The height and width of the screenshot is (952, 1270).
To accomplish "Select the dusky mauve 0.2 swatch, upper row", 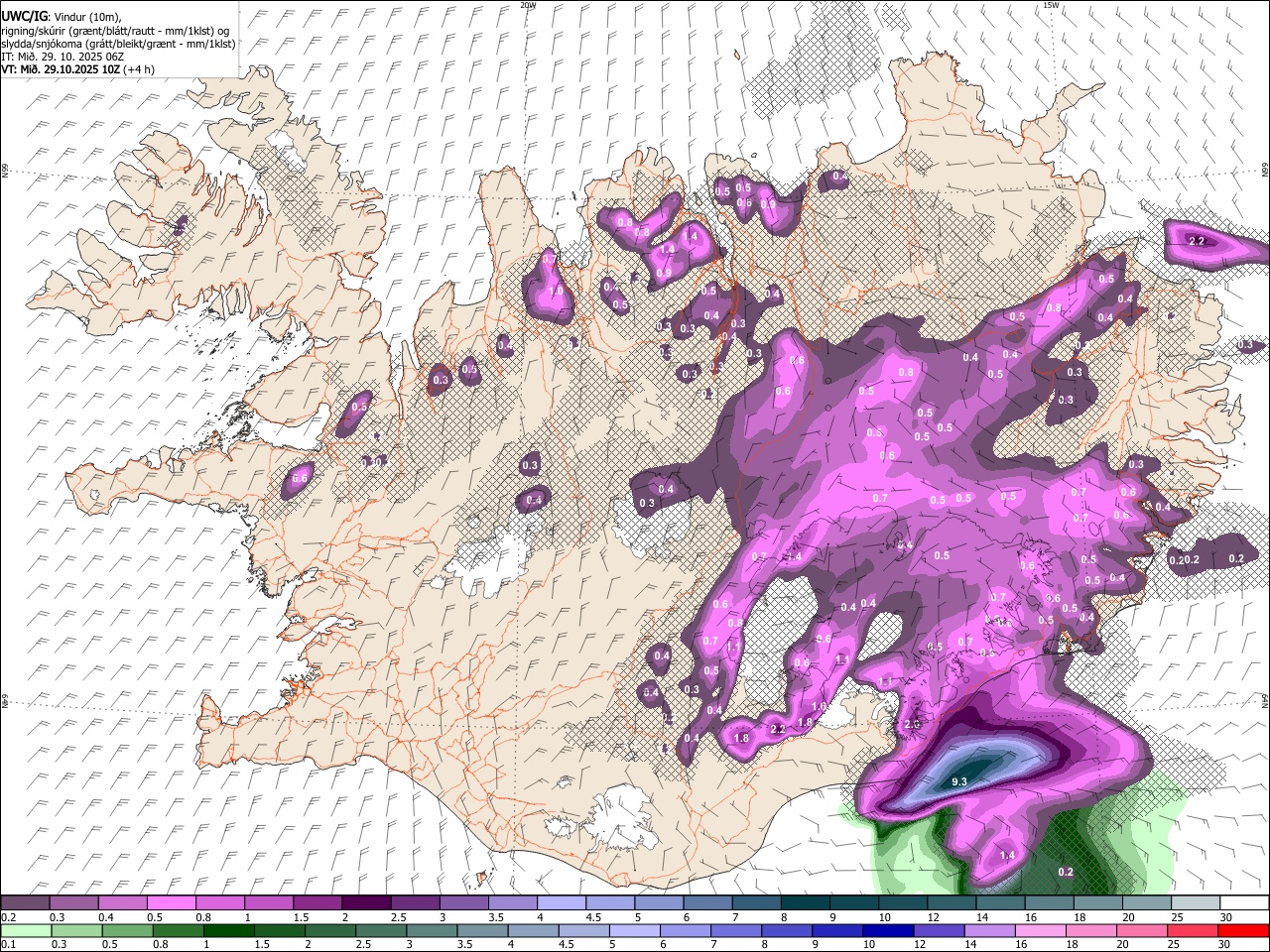I will [25, 903].
